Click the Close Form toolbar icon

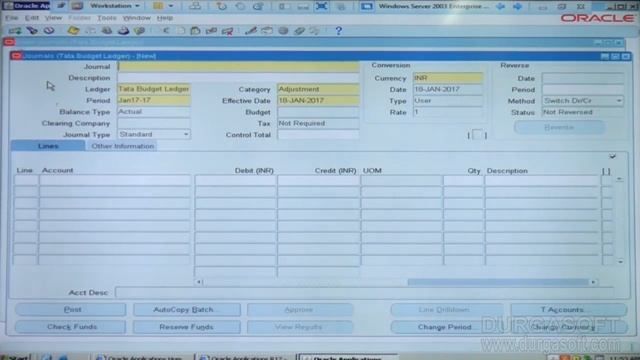tap(139, 31)
